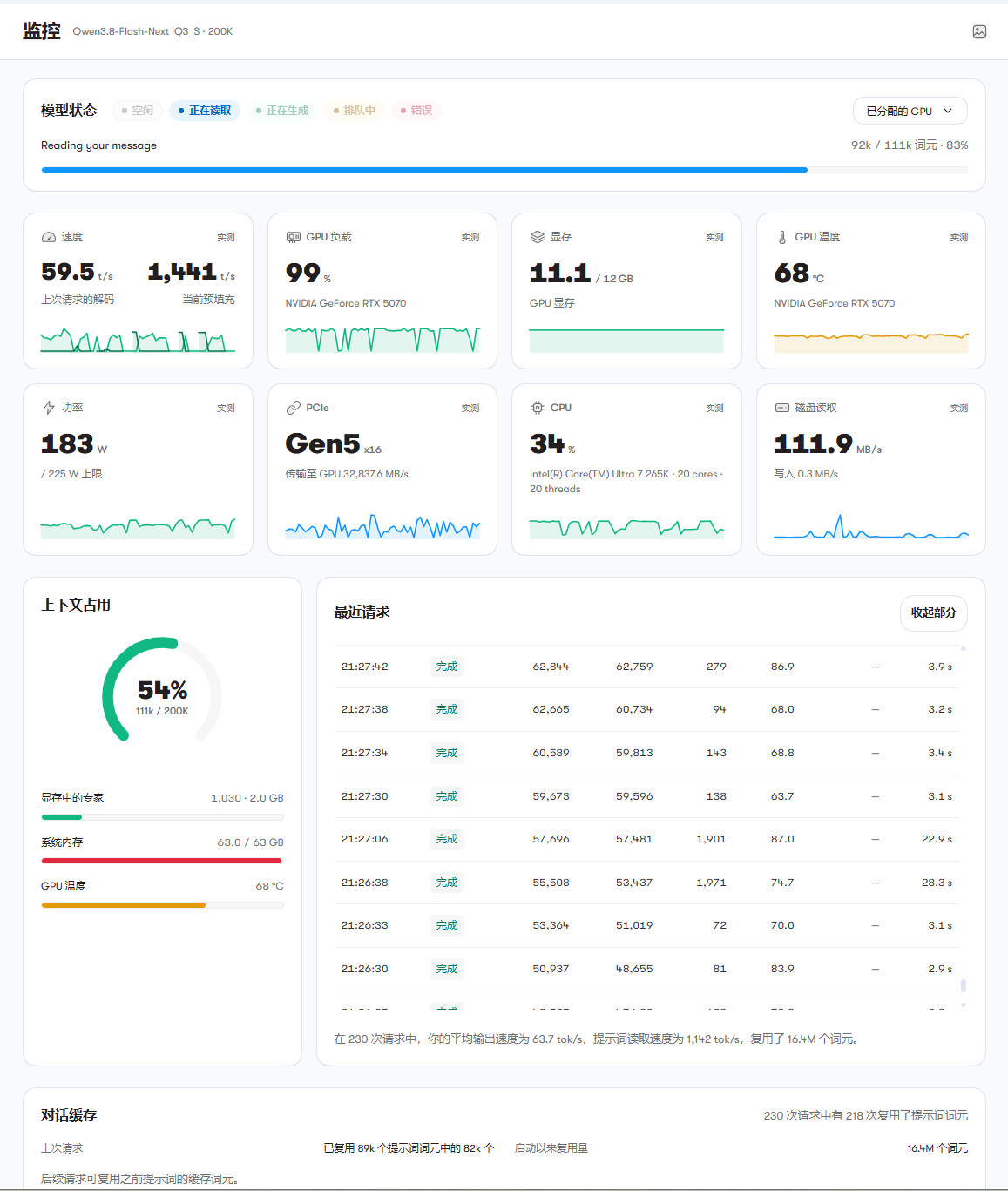The image size is (1008, 1191).
Task: Click the Gen5 x16 PCIe value
Action: [334, 444]
